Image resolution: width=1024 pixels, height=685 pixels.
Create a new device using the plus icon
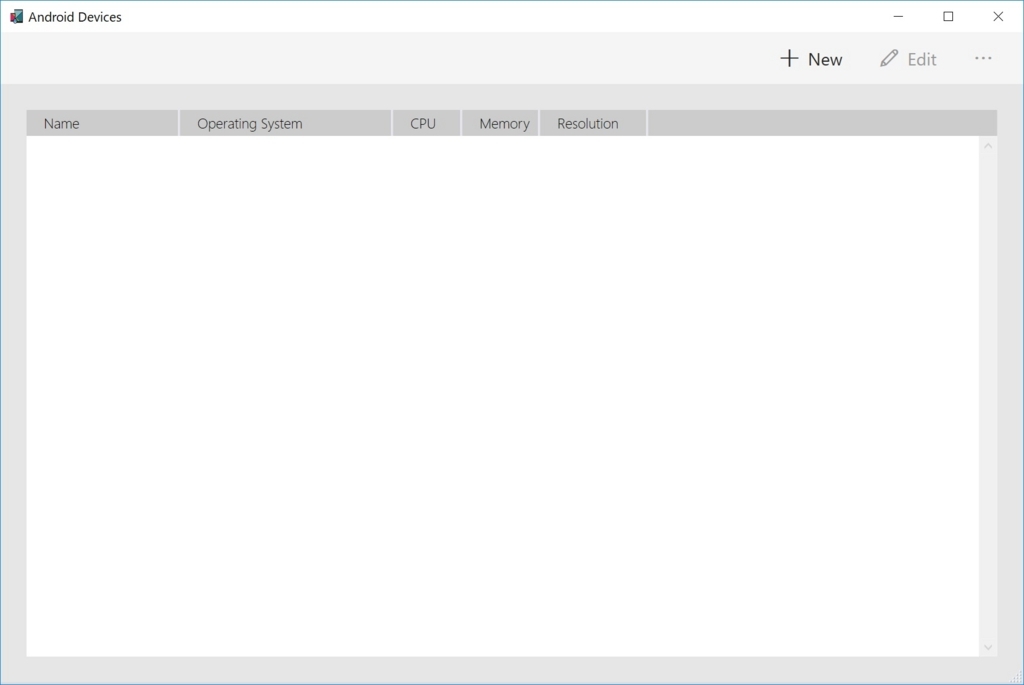point(789,58)
